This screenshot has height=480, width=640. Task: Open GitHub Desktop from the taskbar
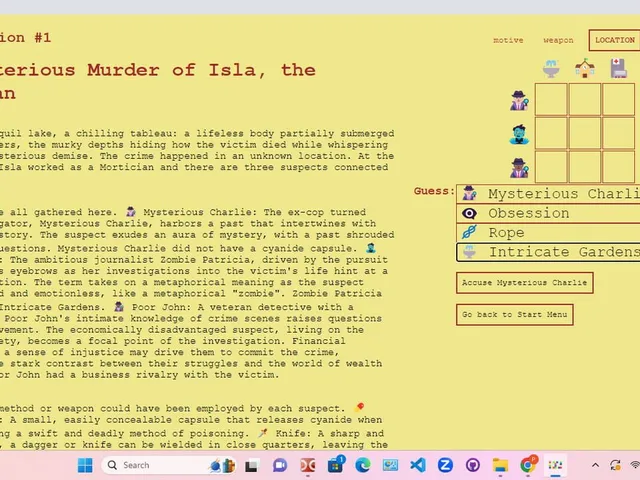tap(473, 465)
